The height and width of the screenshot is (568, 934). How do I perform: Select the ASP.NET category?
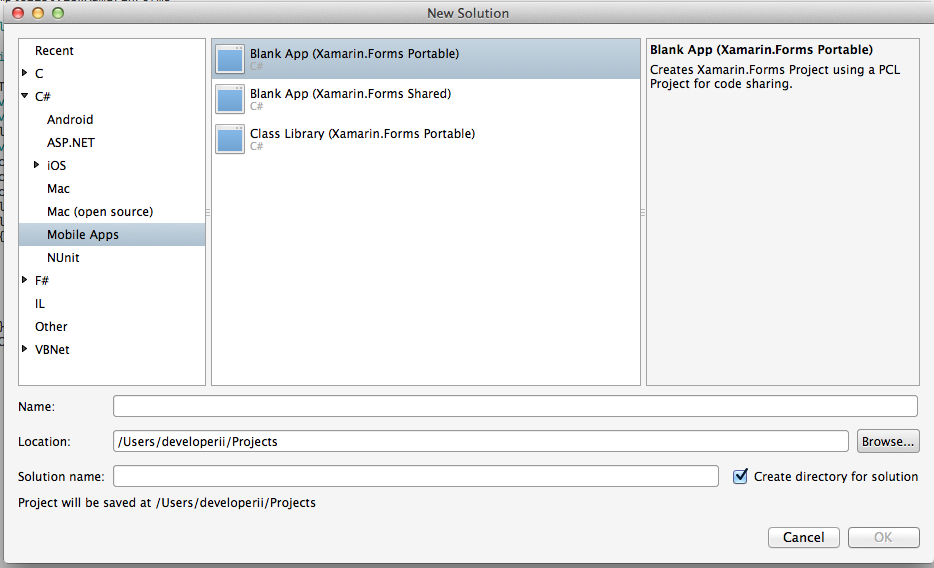71,143
